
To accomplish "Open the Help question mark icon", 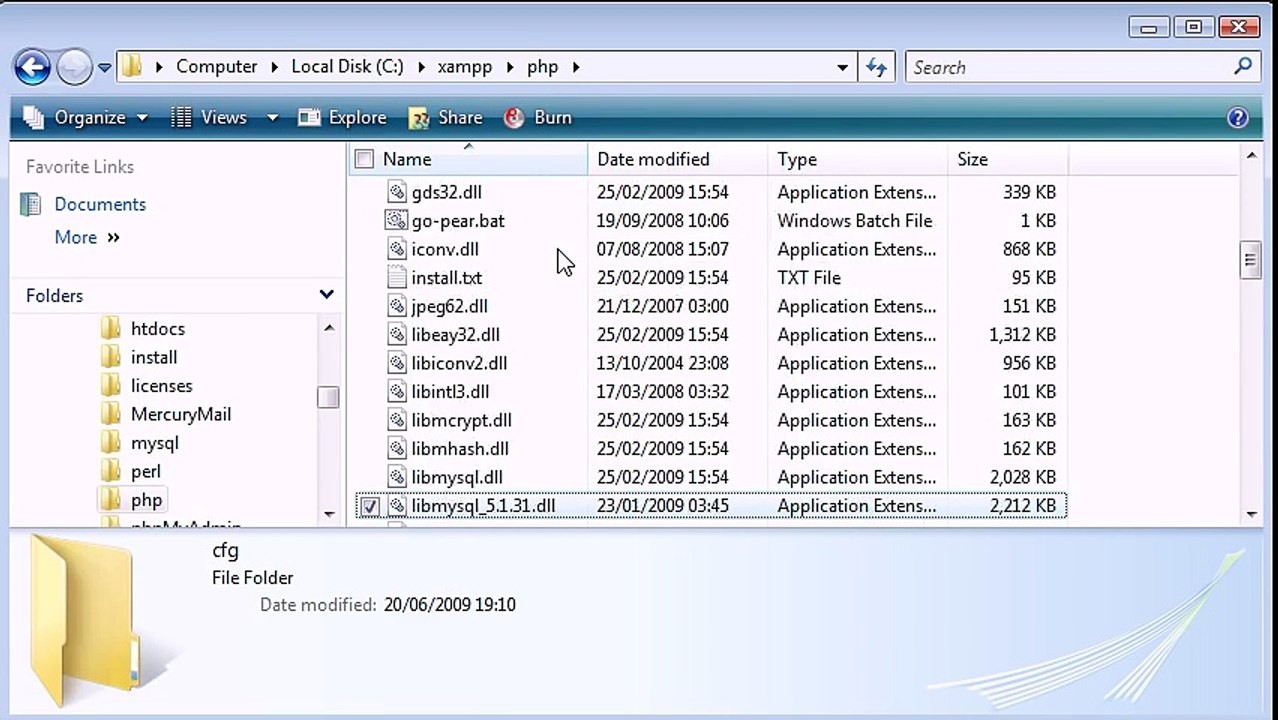I will (x=1238, y=117).
